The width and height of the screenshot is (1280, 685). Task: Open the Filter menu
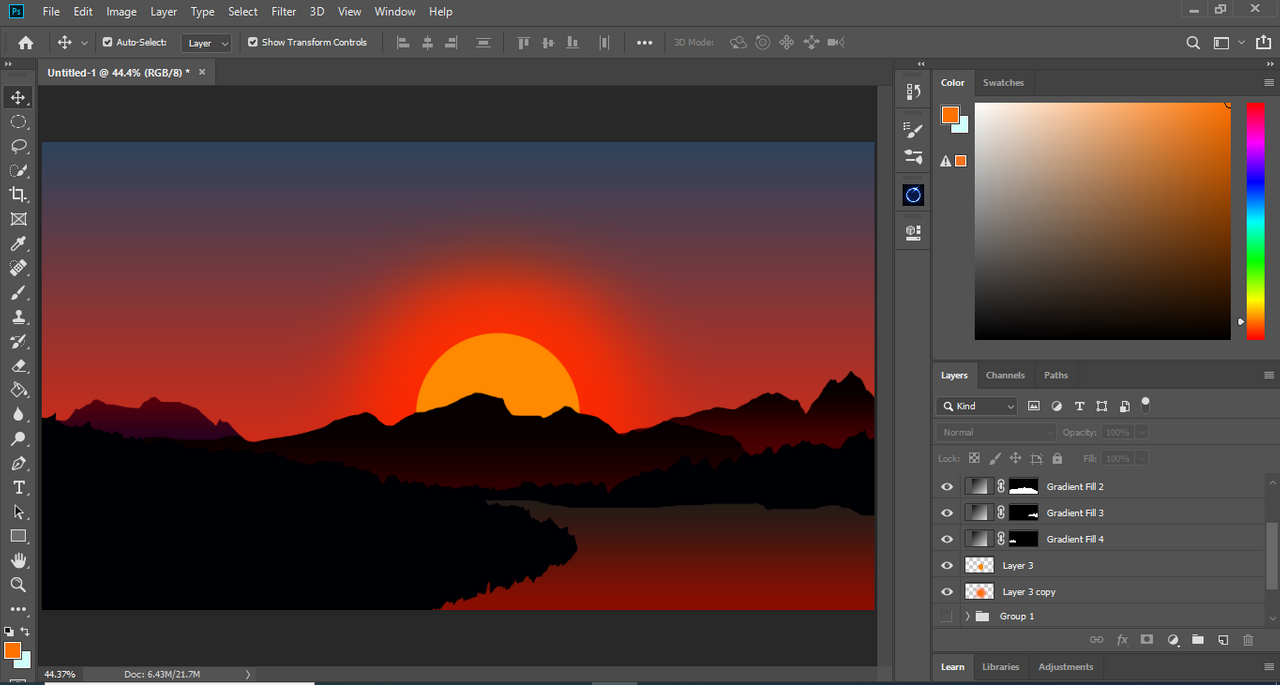pos(283,12)
